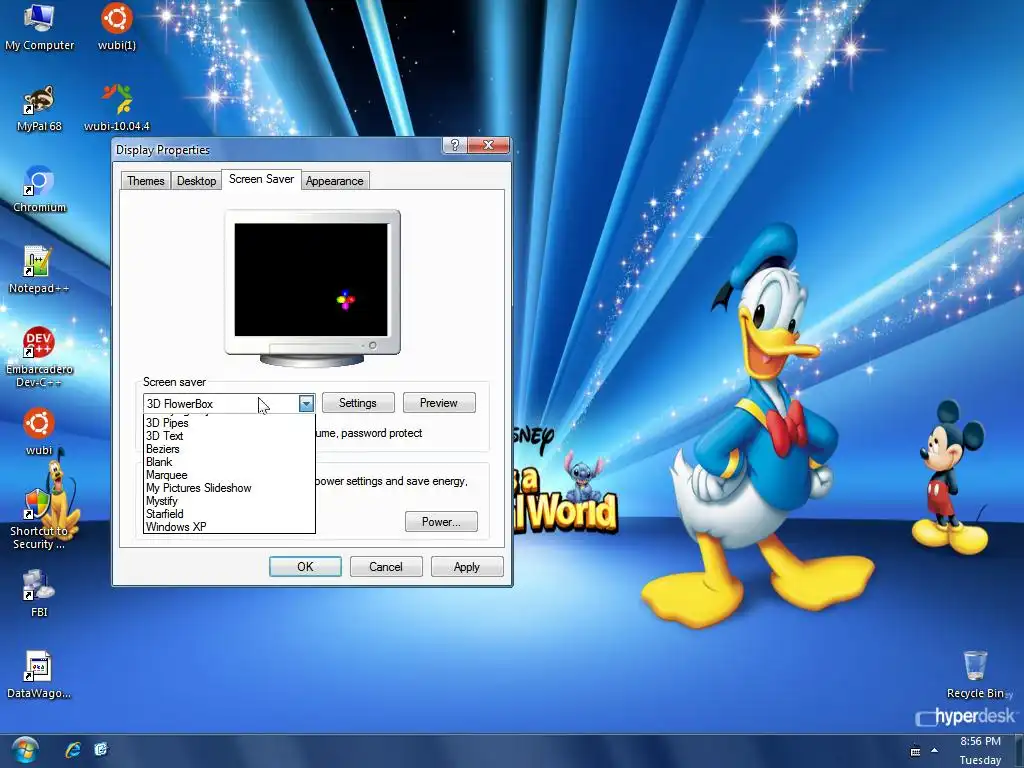Select the DataWago desktop shortcut
This screenshot has width=1024, height=768.
39,675
